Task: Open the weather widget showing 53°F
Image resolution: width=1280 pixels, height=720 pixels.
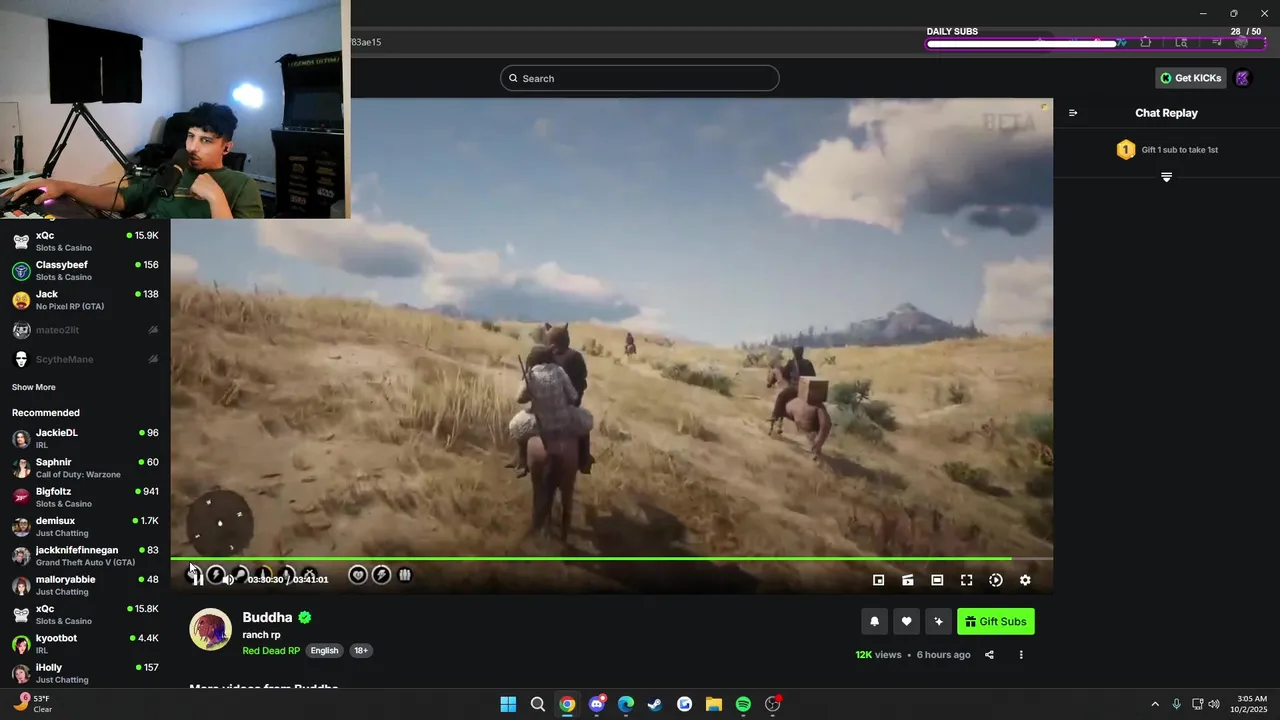Action: coord(33,704)
